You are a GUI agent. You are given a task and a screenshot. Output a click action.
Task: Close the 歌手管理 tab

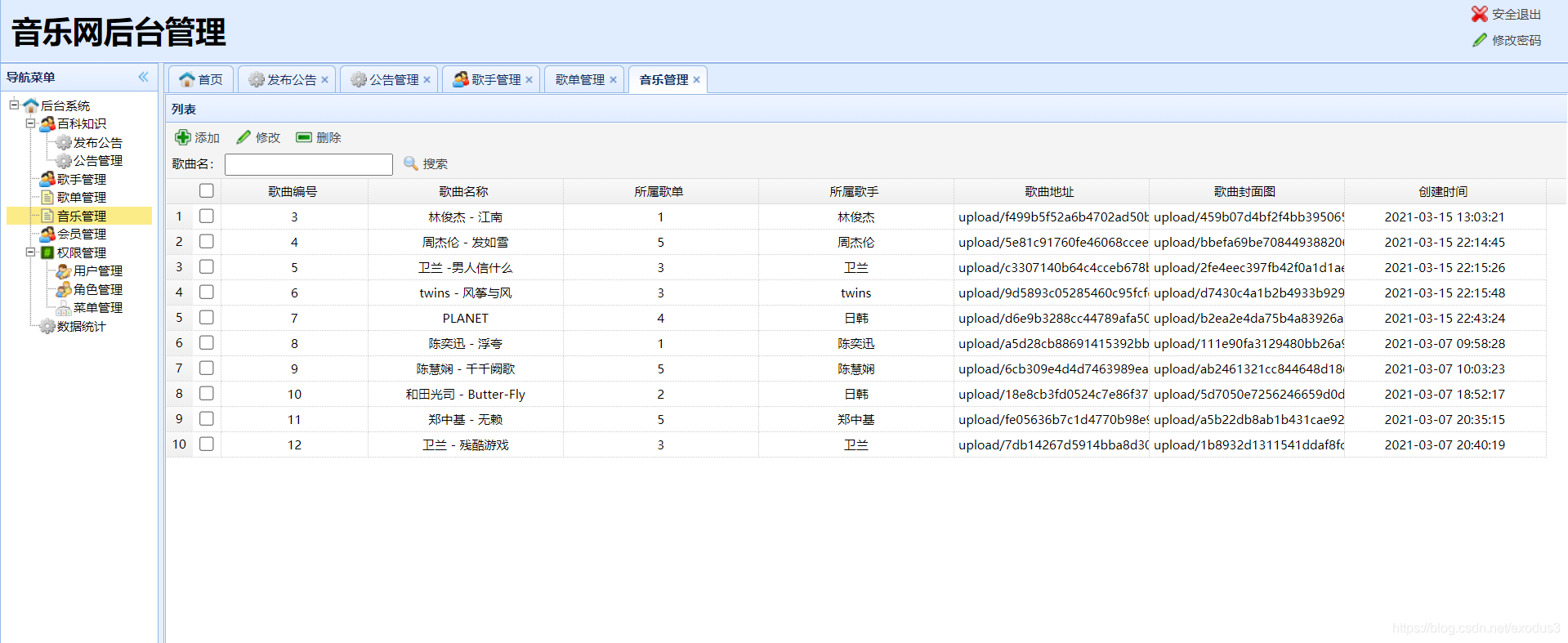tap(529, 79)
